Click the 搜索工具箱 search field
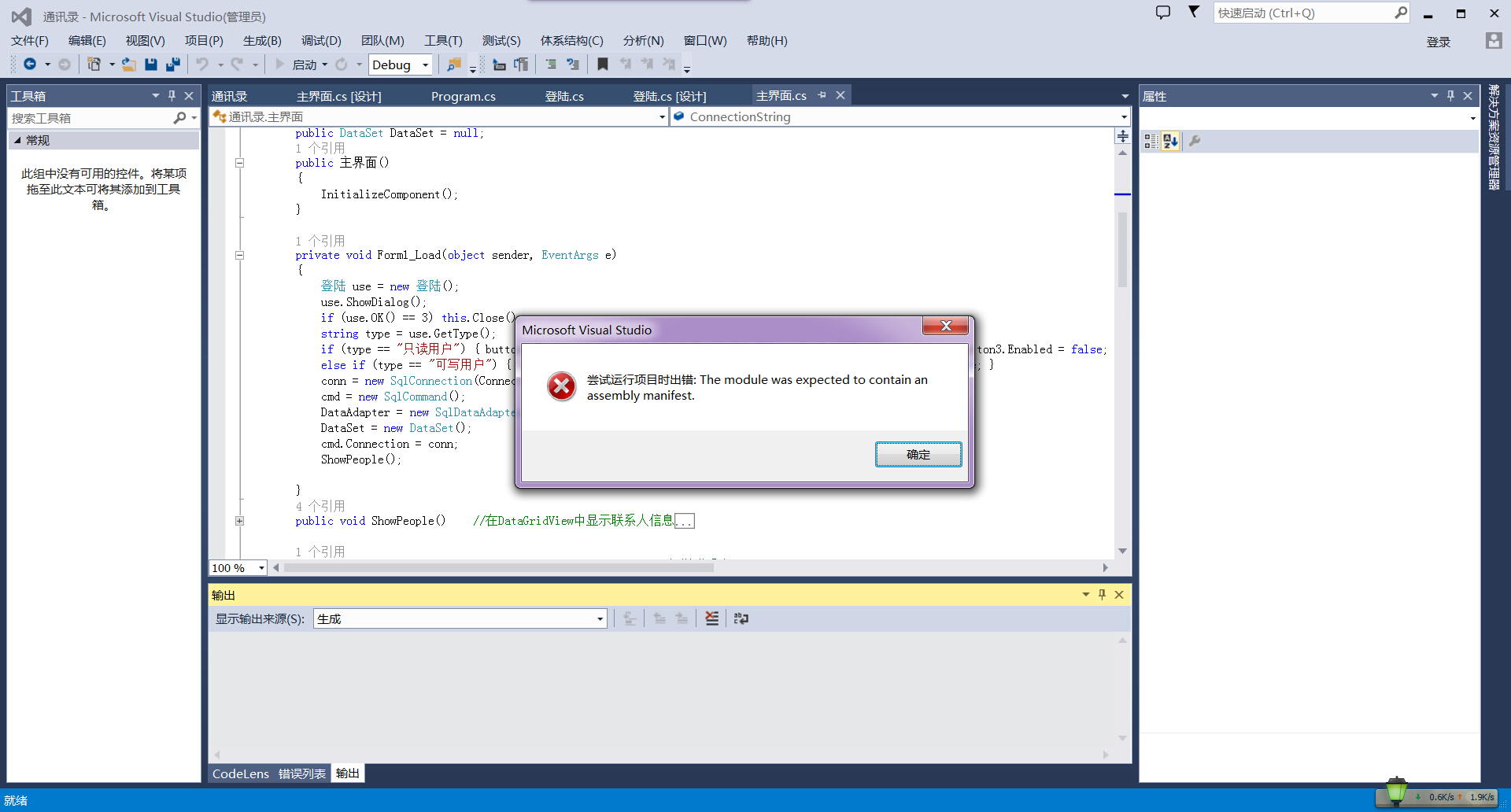The width and height of the screenshot is (1511, 812). point(91,118)
